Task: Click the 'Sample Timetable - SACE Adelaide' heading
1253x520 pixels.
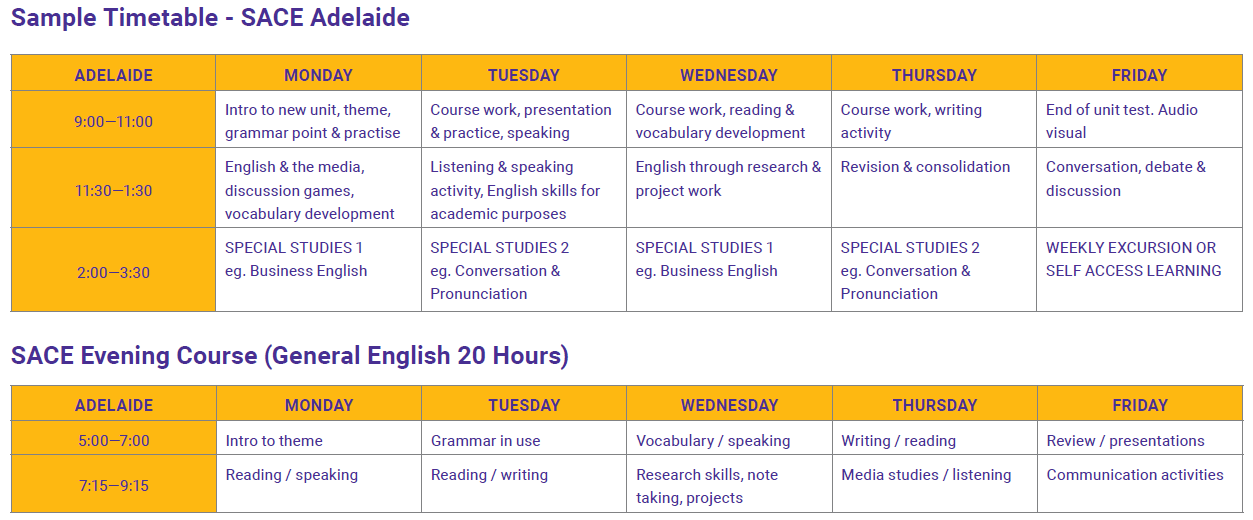Action: pyautogui.click(x=210, y=18)
